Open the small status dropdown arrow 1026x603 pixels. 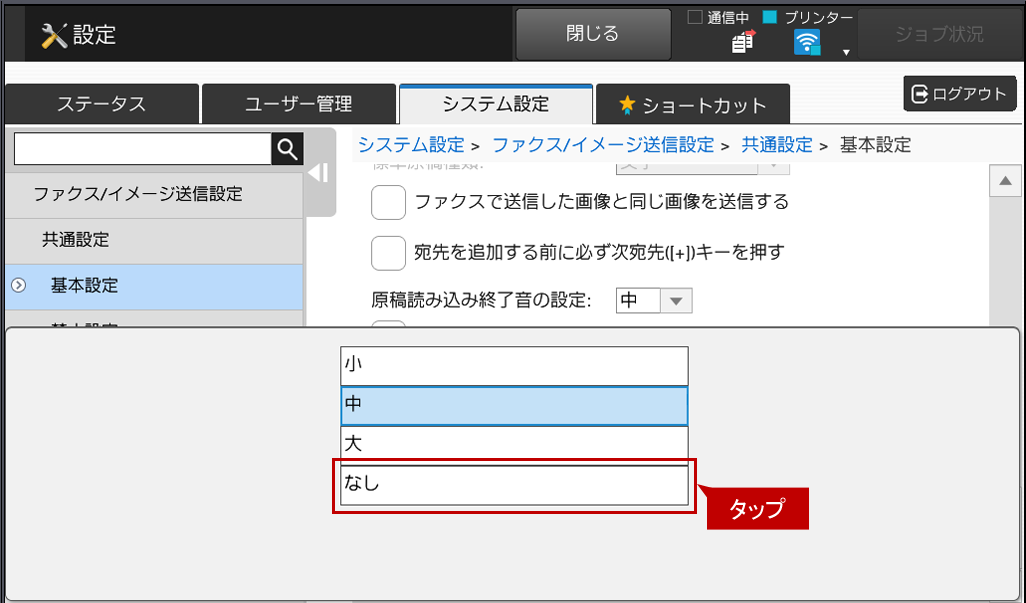pyautogui.click(x=846, y=52)
